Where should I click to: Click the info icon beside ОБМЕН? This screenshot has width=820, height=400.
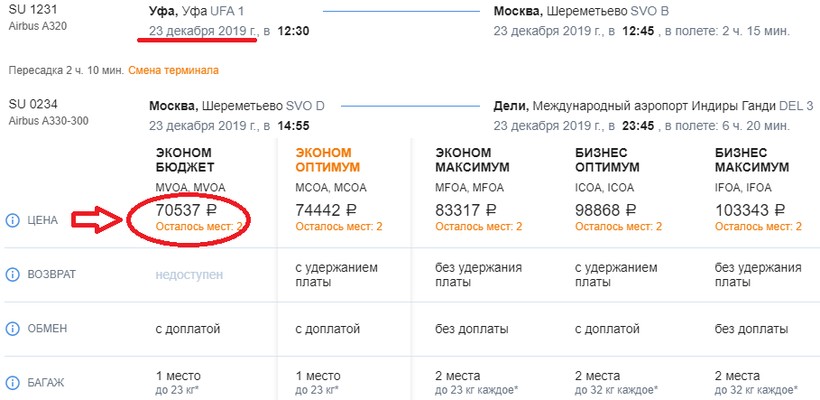[13, 329]
